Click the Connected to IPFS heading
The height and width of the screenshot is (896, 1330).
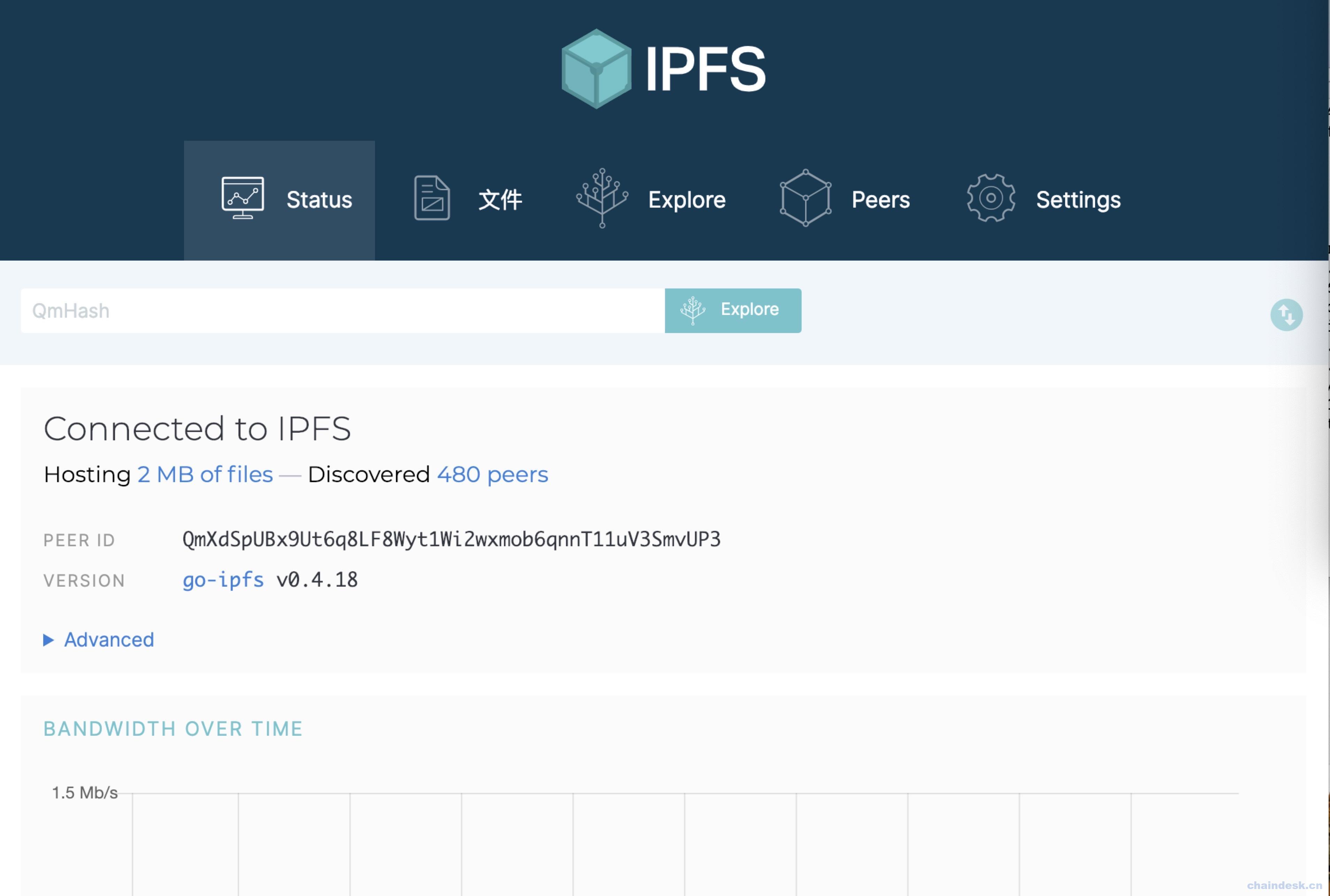[197, 428]
